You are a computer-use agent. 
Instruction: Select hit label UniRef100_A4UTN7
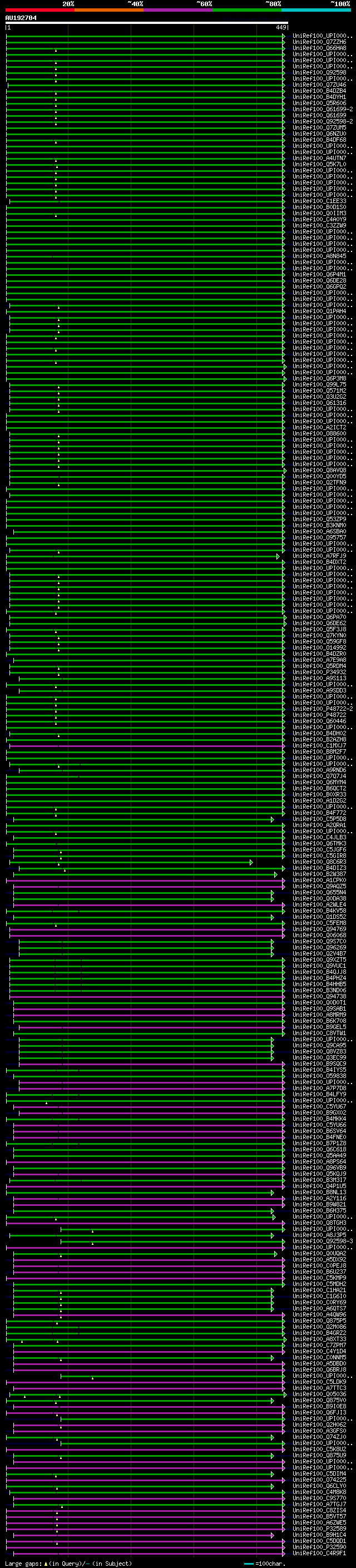point(319,159)
